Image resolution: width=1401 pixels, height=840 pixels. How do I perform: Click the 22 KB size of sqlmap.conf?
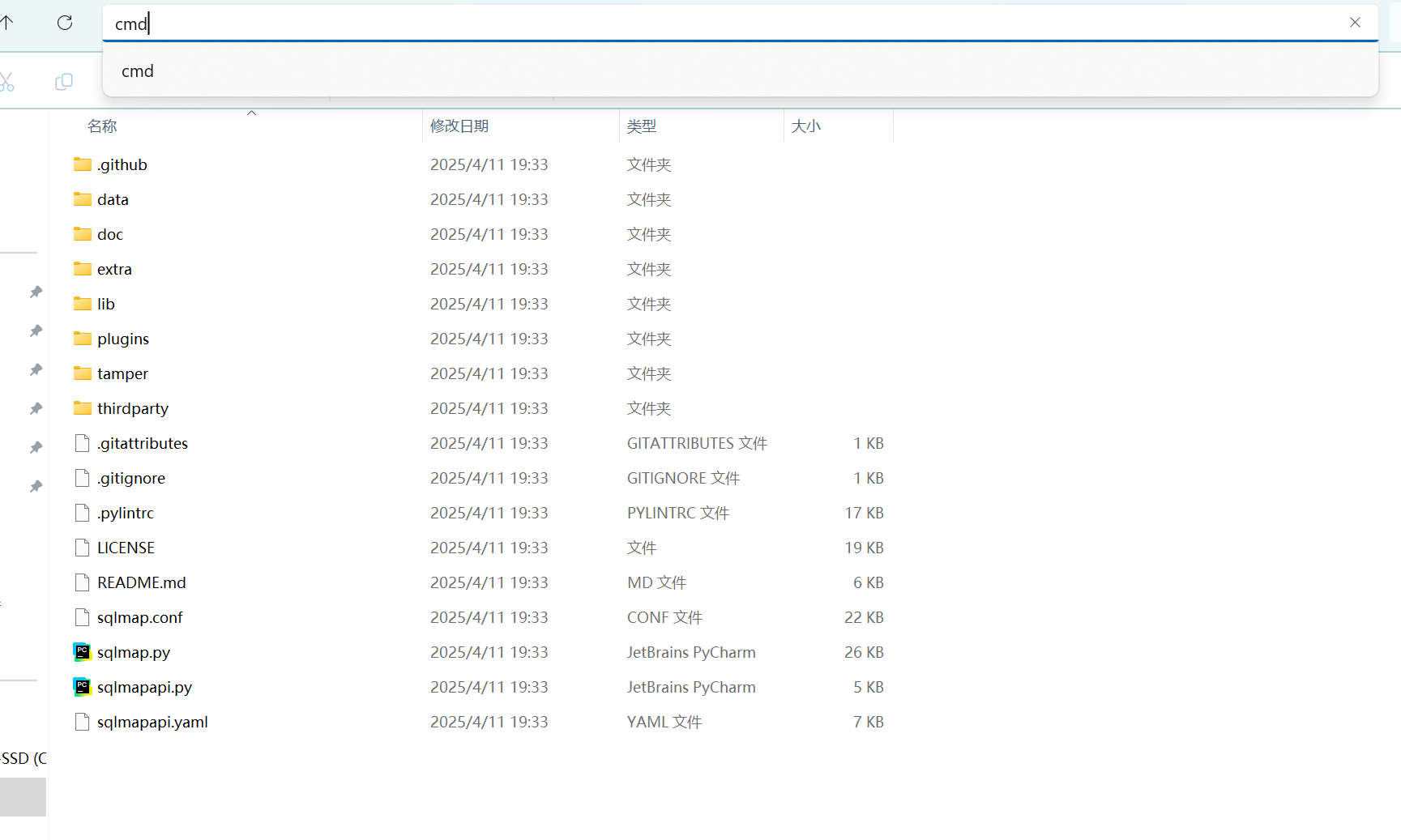coord(864,617)
